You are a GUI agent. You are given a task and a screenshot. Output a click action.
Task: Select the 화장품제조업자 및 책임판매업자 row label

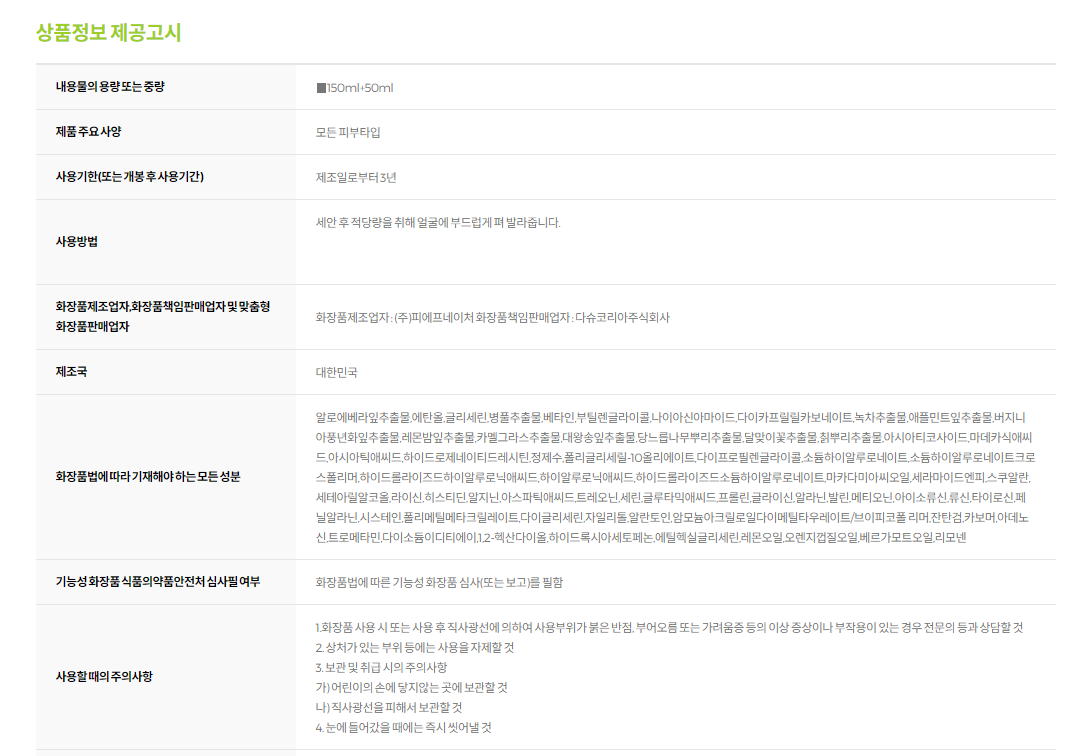162,316
